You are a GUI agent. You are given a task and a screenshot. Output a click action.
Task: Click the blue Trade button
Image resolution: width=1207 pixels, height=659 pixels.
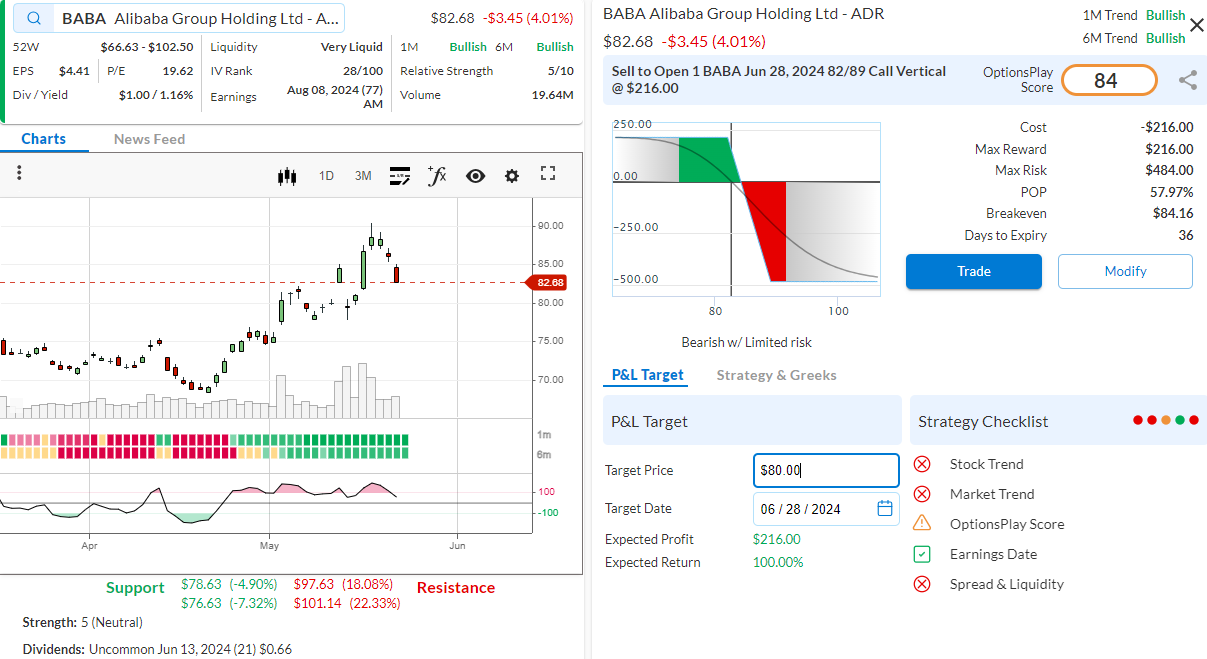point(974,271)
